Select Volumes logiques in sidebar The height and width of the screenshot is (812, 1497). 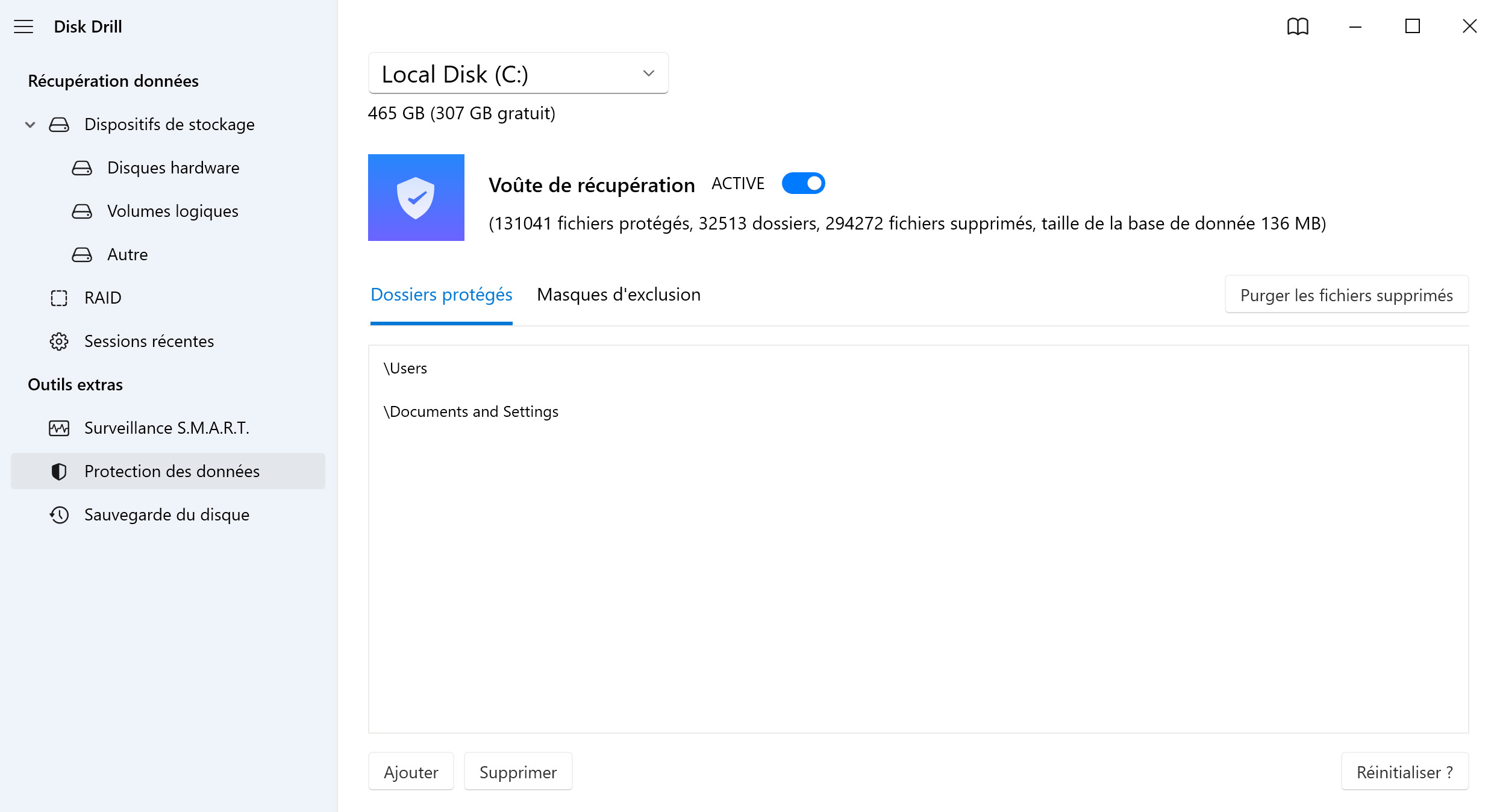169,211
